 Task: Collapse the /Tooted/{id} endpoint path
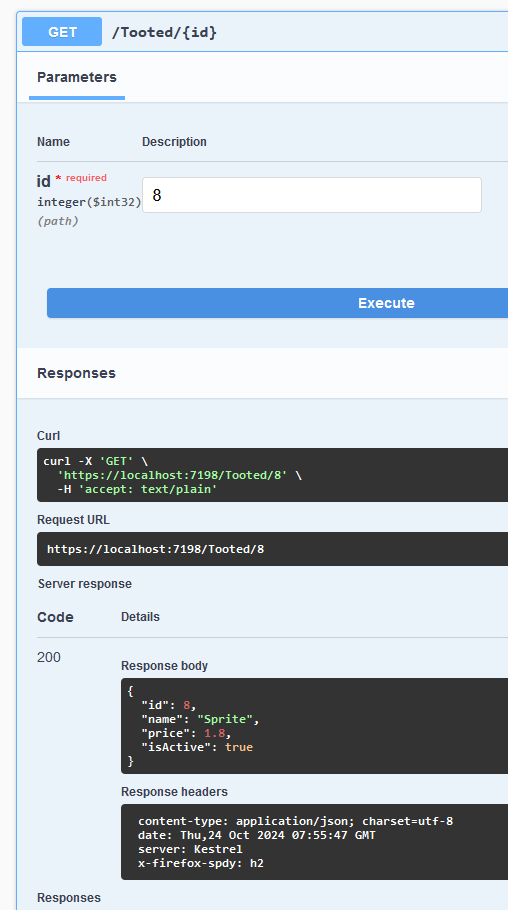164,32
